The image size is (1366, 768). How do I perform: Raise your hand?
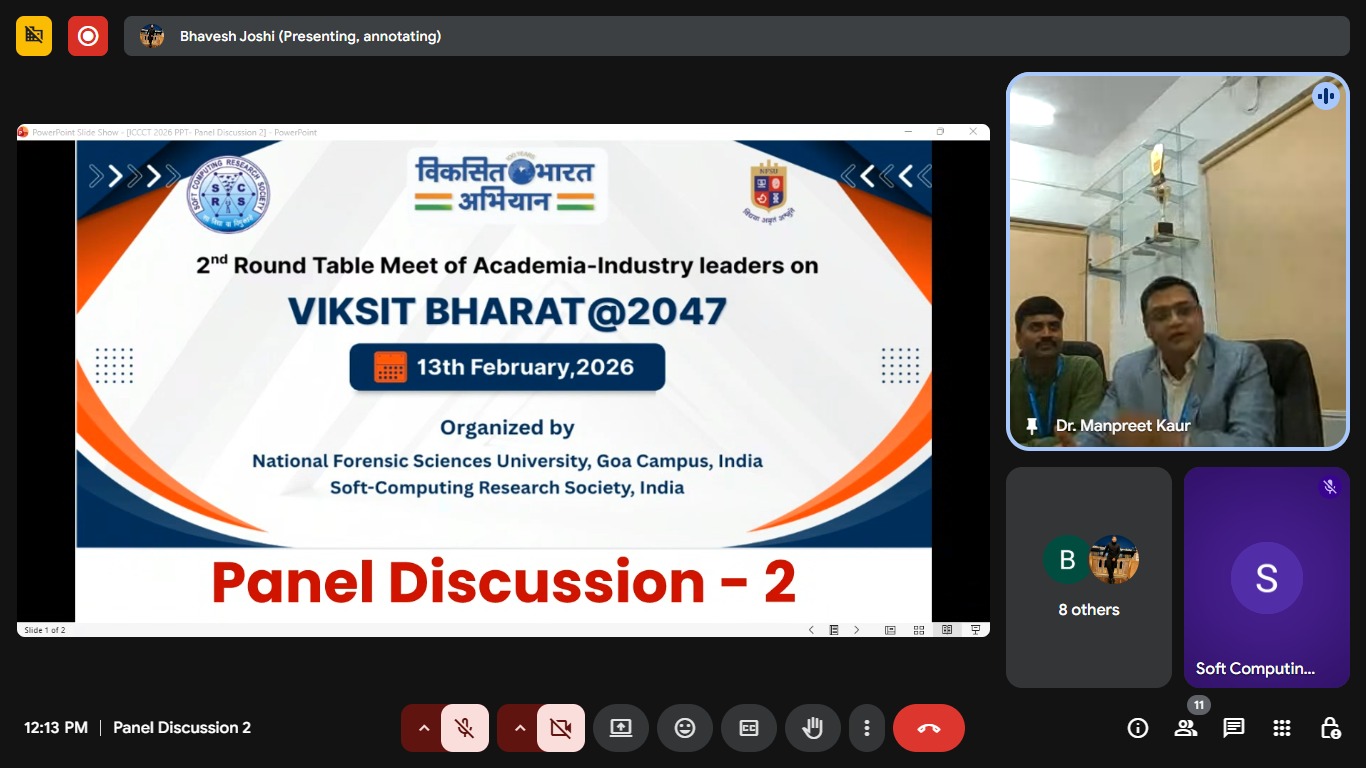click(813, 728)
